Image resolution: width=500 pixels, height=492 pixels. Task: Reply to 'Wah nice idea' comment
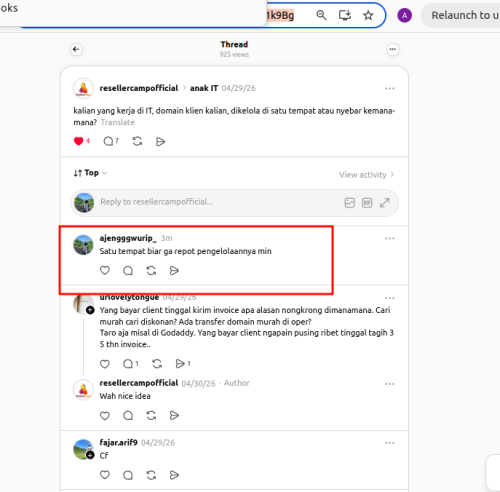(128, 415)
